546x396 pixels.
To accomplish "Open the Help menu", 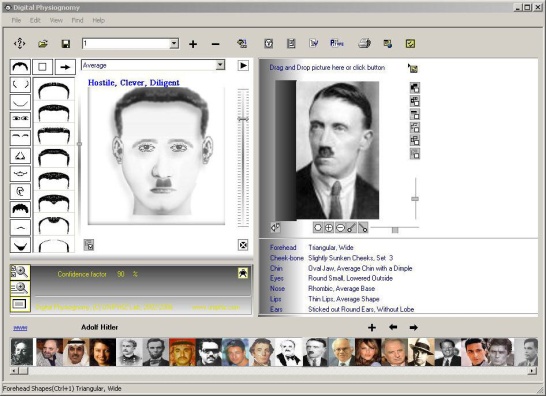I will coord(99,20).
